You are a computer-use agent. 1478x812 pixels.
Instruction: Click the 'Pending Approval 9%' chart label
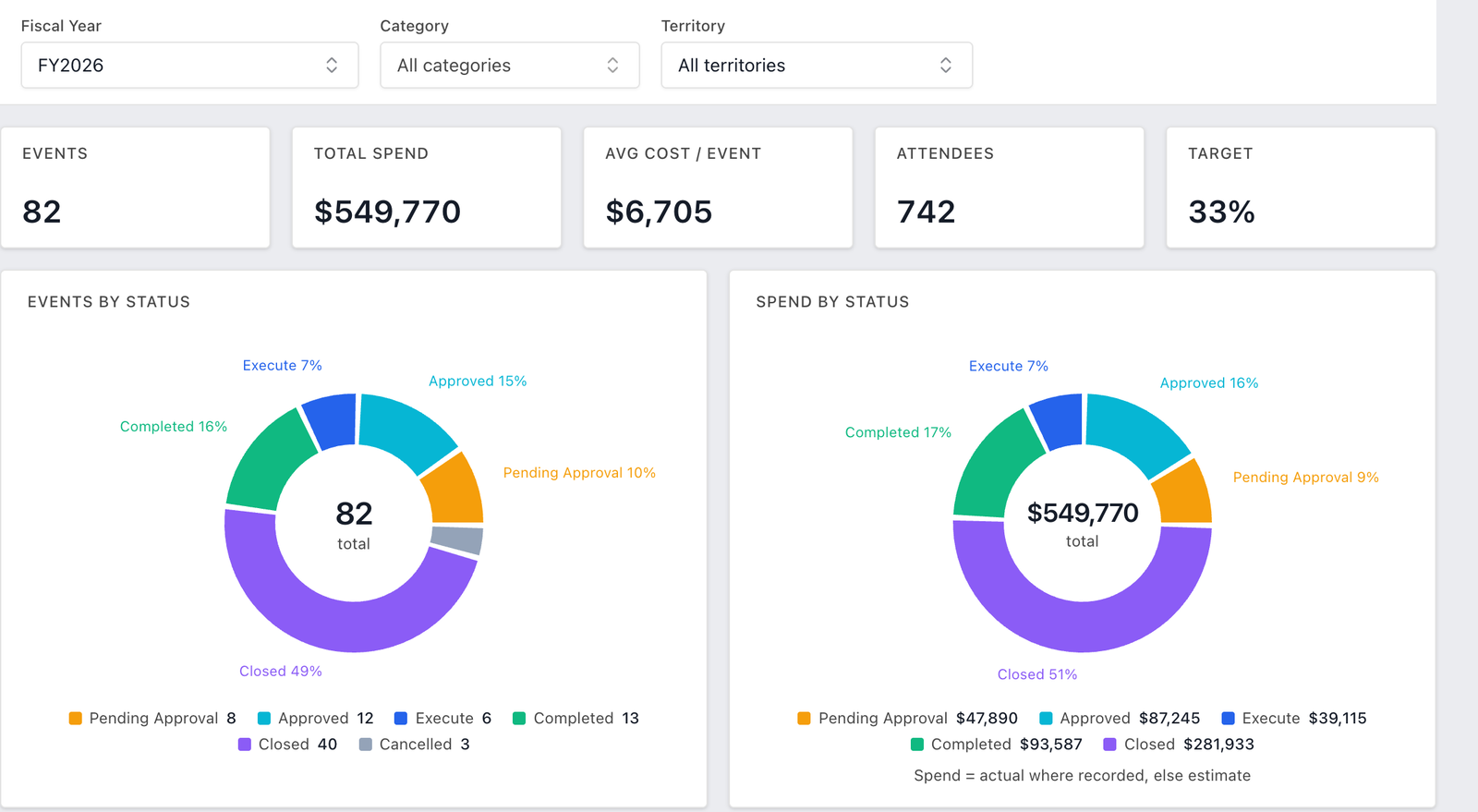coord(1306,478)
